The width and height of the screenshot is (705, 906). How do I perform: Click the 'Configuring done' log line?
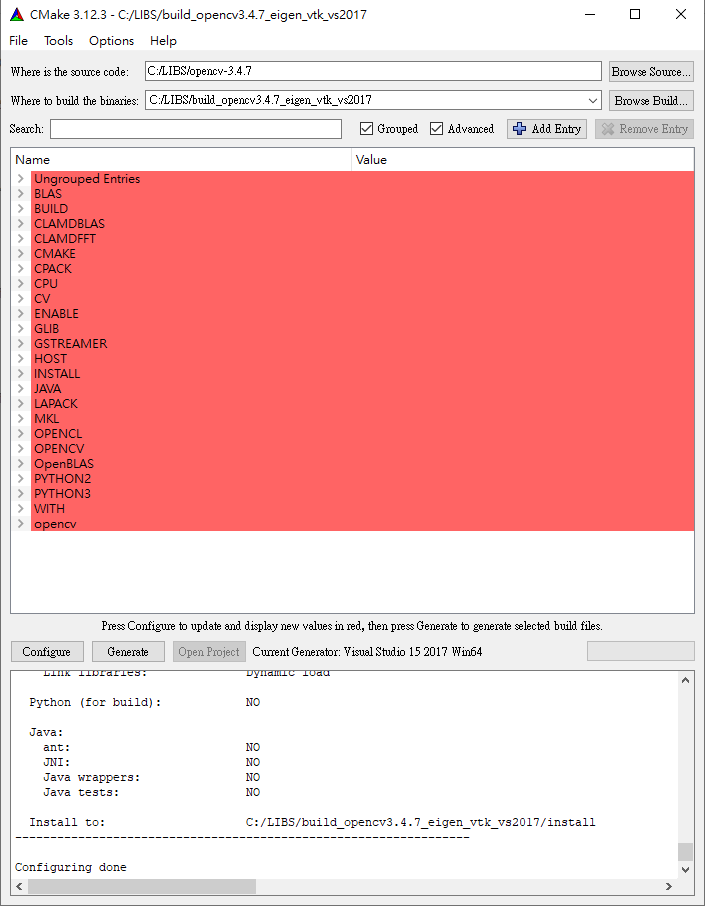pos(70,867)
